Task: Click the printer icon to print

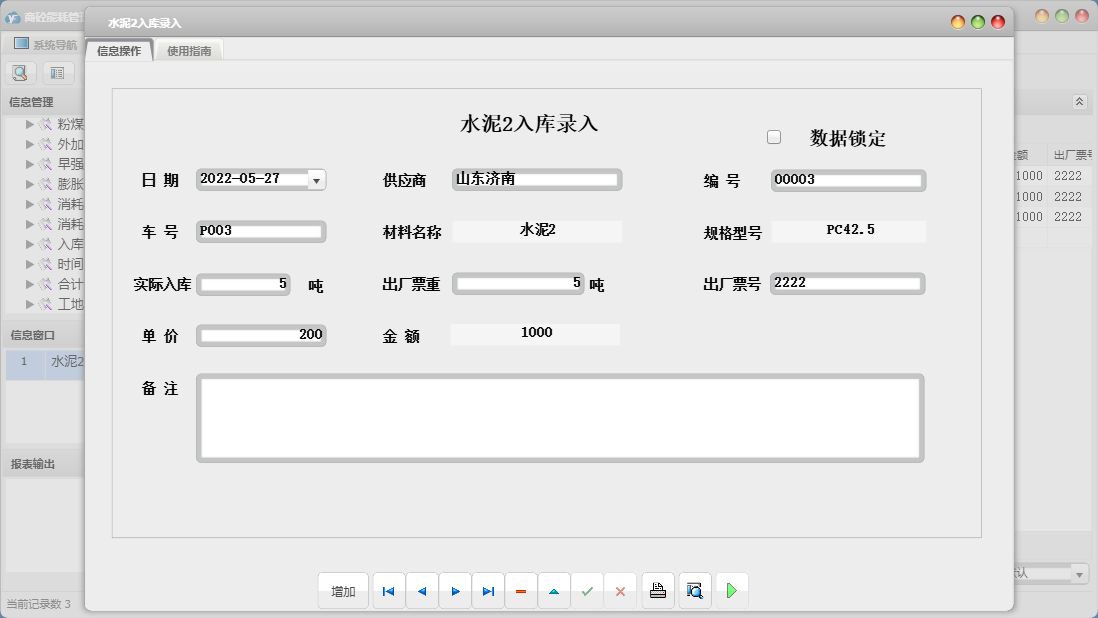Action: pyautogui.click(x=657, y=591)
